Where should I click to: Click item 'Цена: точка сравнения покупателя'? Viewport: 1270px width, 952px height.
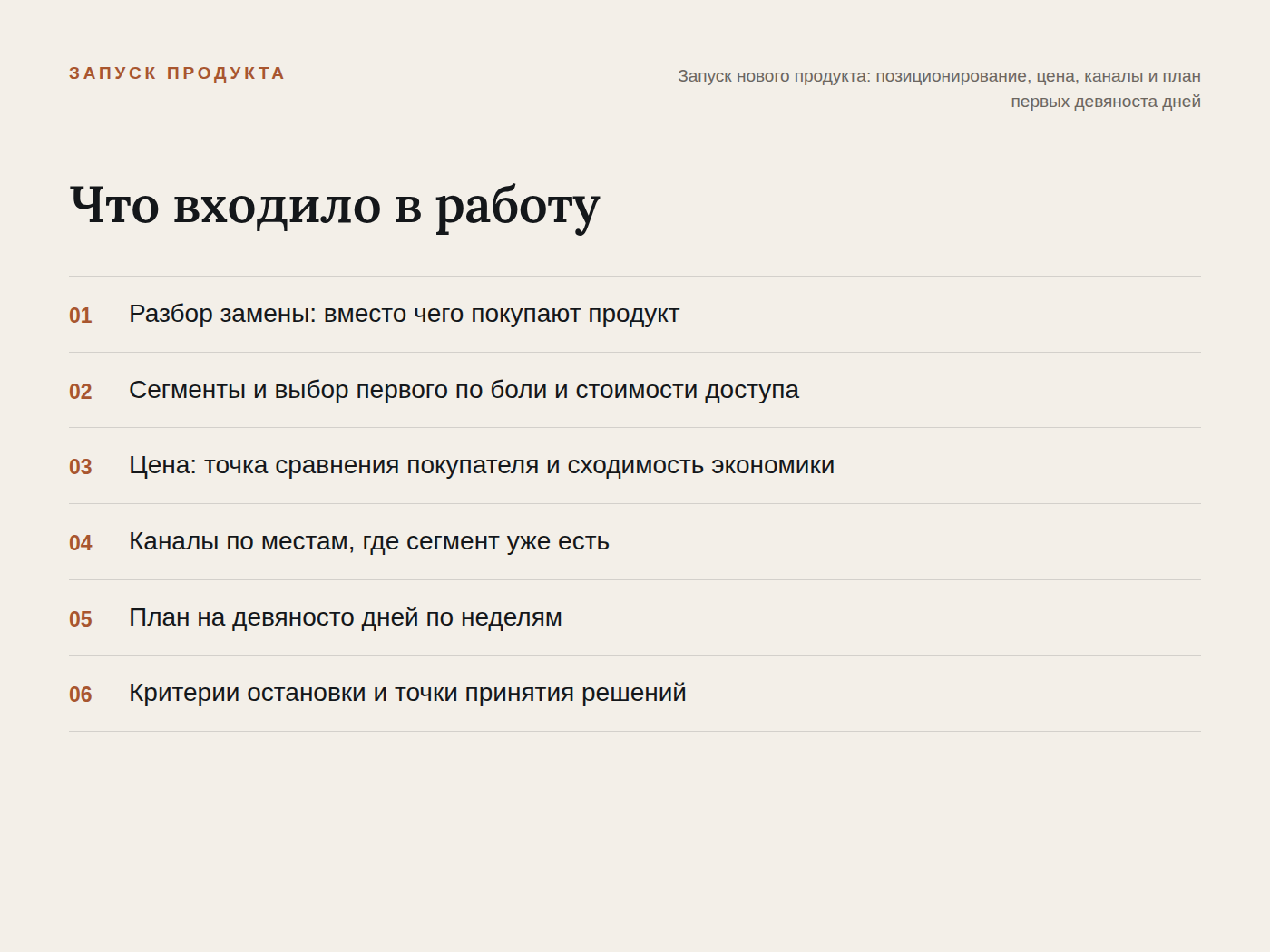pyautogui.click(x=482, y=465)
